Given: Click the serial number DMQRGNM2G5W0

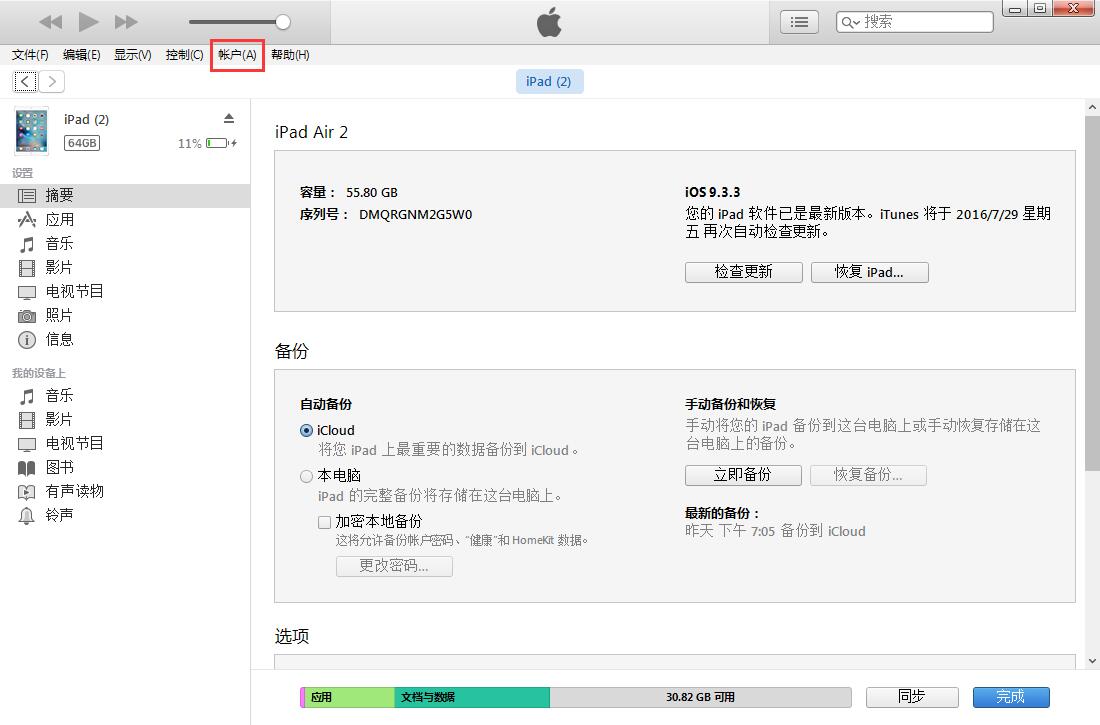Looking at the screenshot, I should [x=415, y=215].
